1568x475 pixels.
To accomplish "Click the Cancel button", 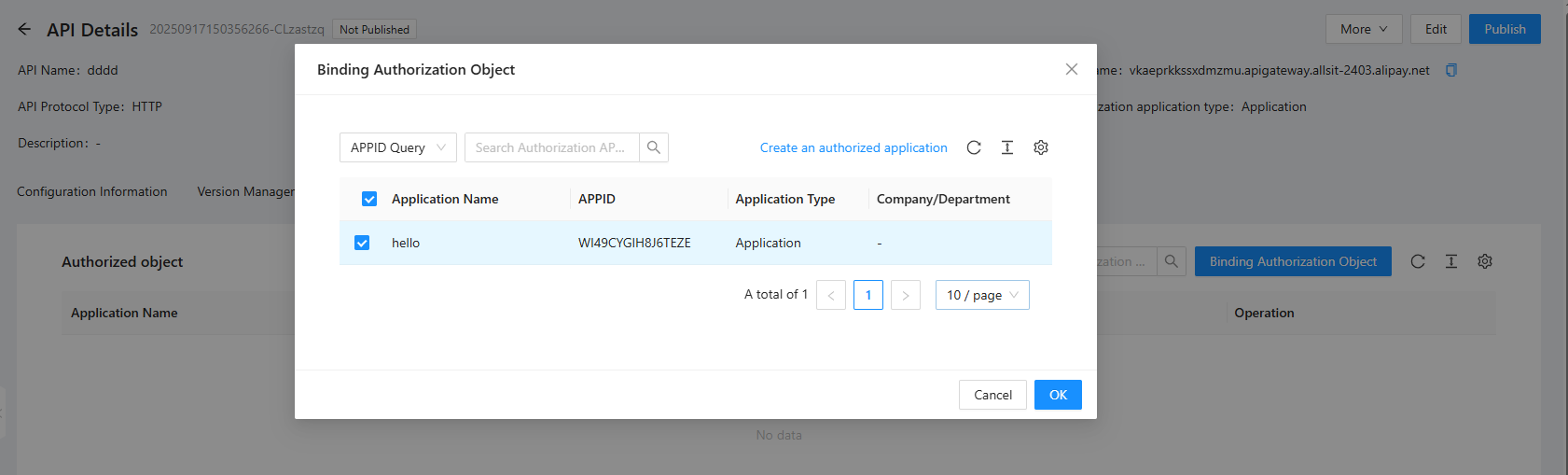I will [x=992, y=395].
